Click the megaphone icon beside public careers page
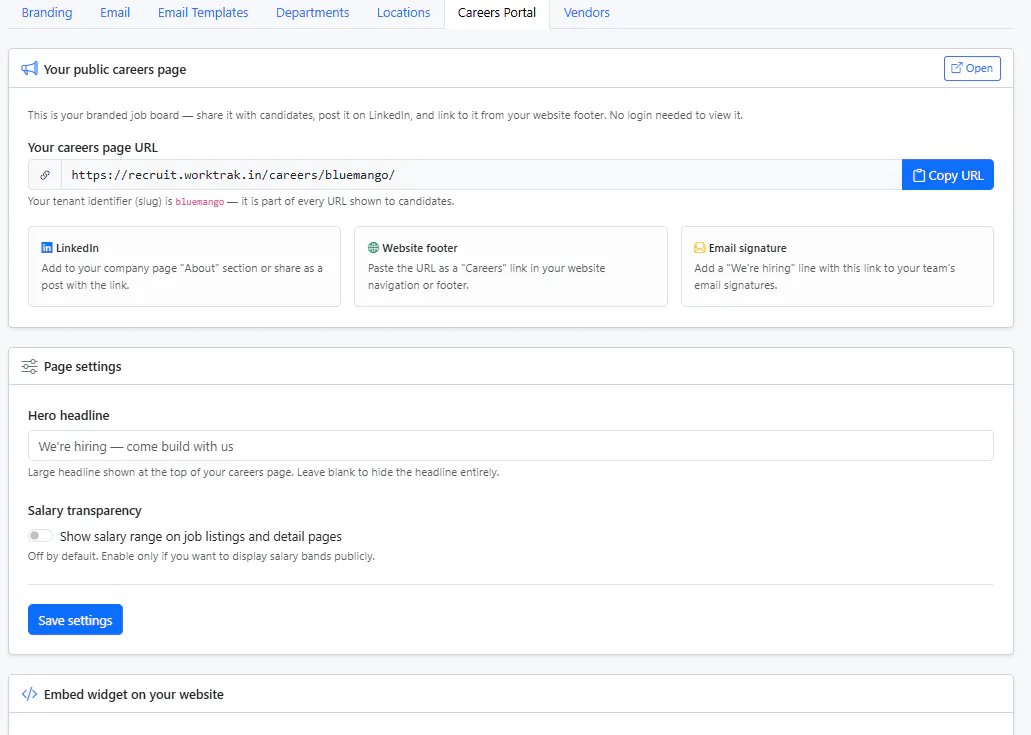Screen dimensions: 1031x735 pyautogui.click(x=30, y=69)
